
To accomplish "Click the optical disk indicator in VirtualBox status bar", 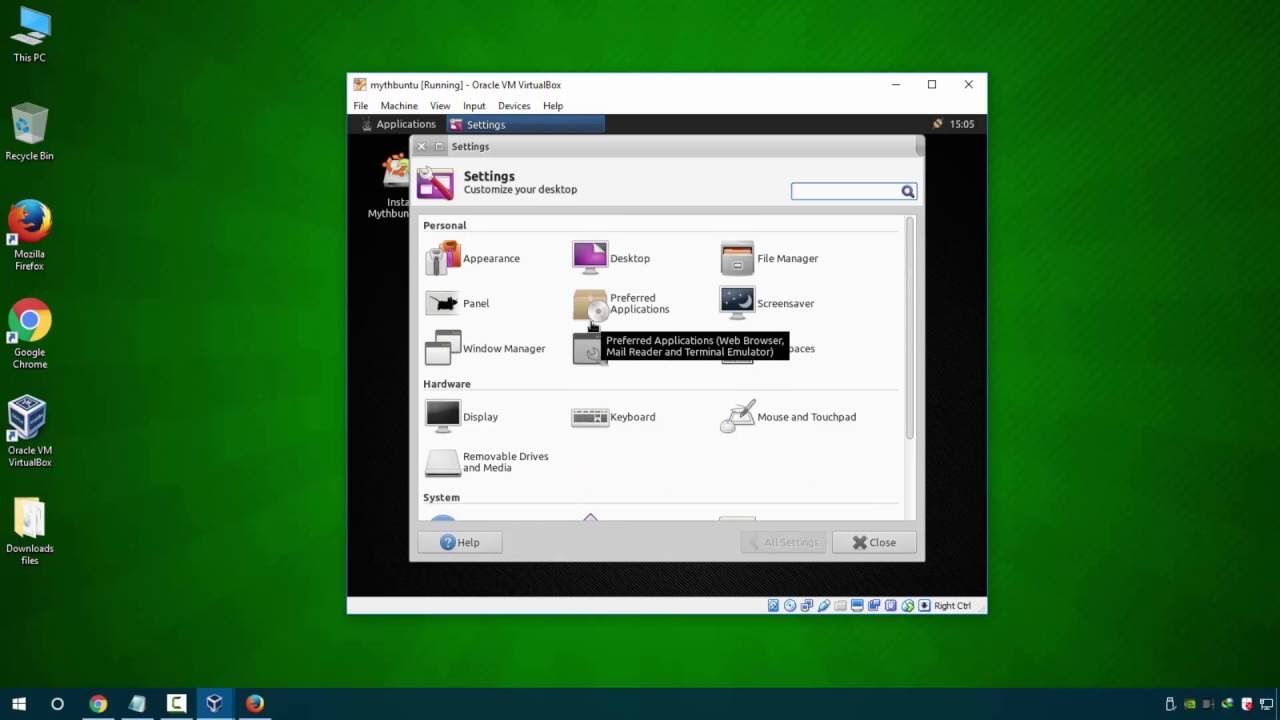I will pos(790,605).
